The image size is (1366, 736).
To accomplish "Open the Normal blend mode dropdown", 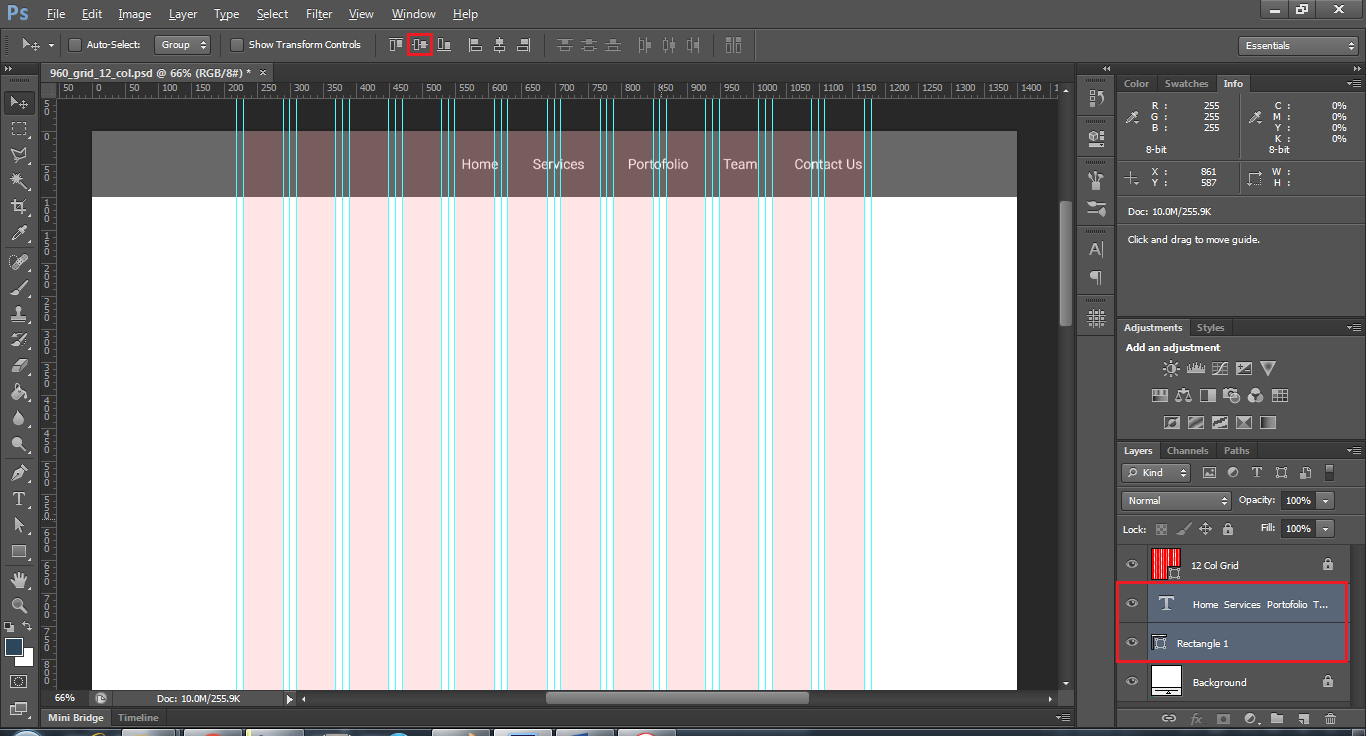I will coord(1176,500).
